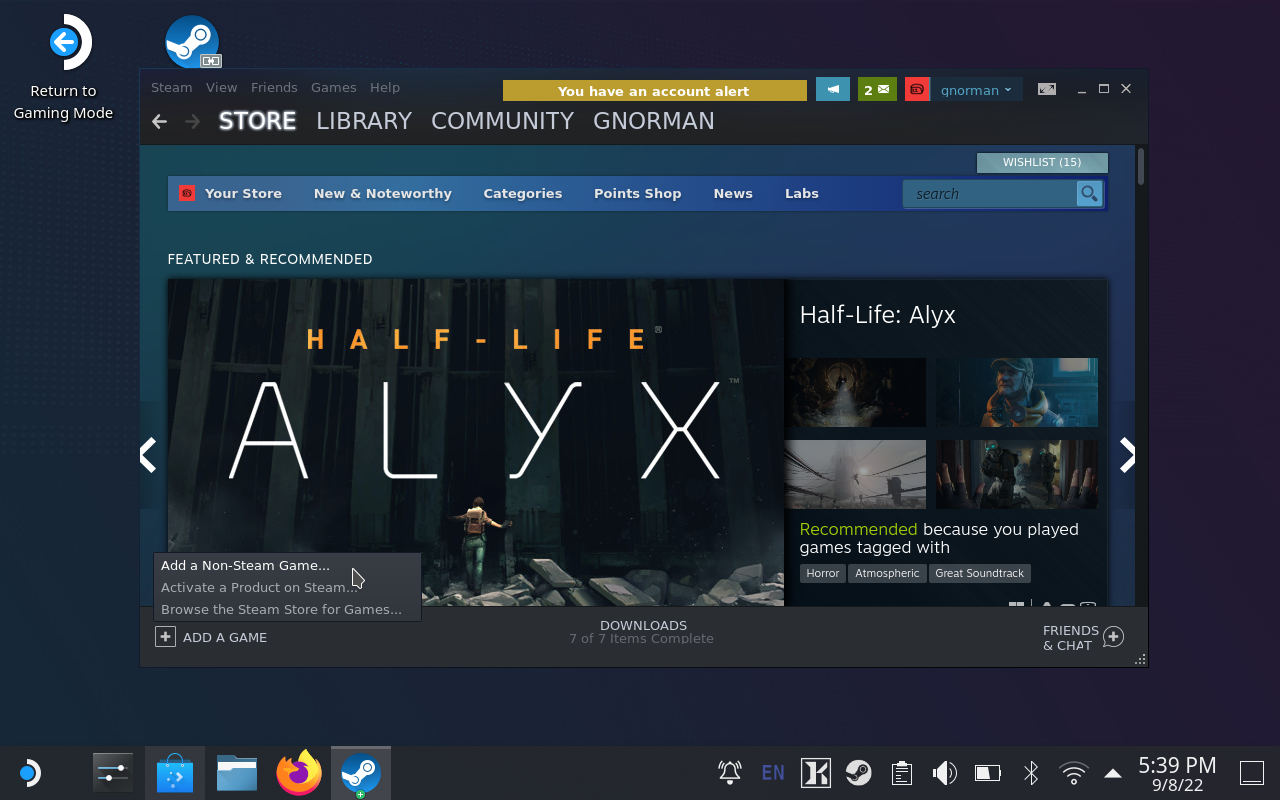The height and width of the screenshot is (800, 1280).
Task: Show the previous featured game carousel arrow
Action: point(148,455)
